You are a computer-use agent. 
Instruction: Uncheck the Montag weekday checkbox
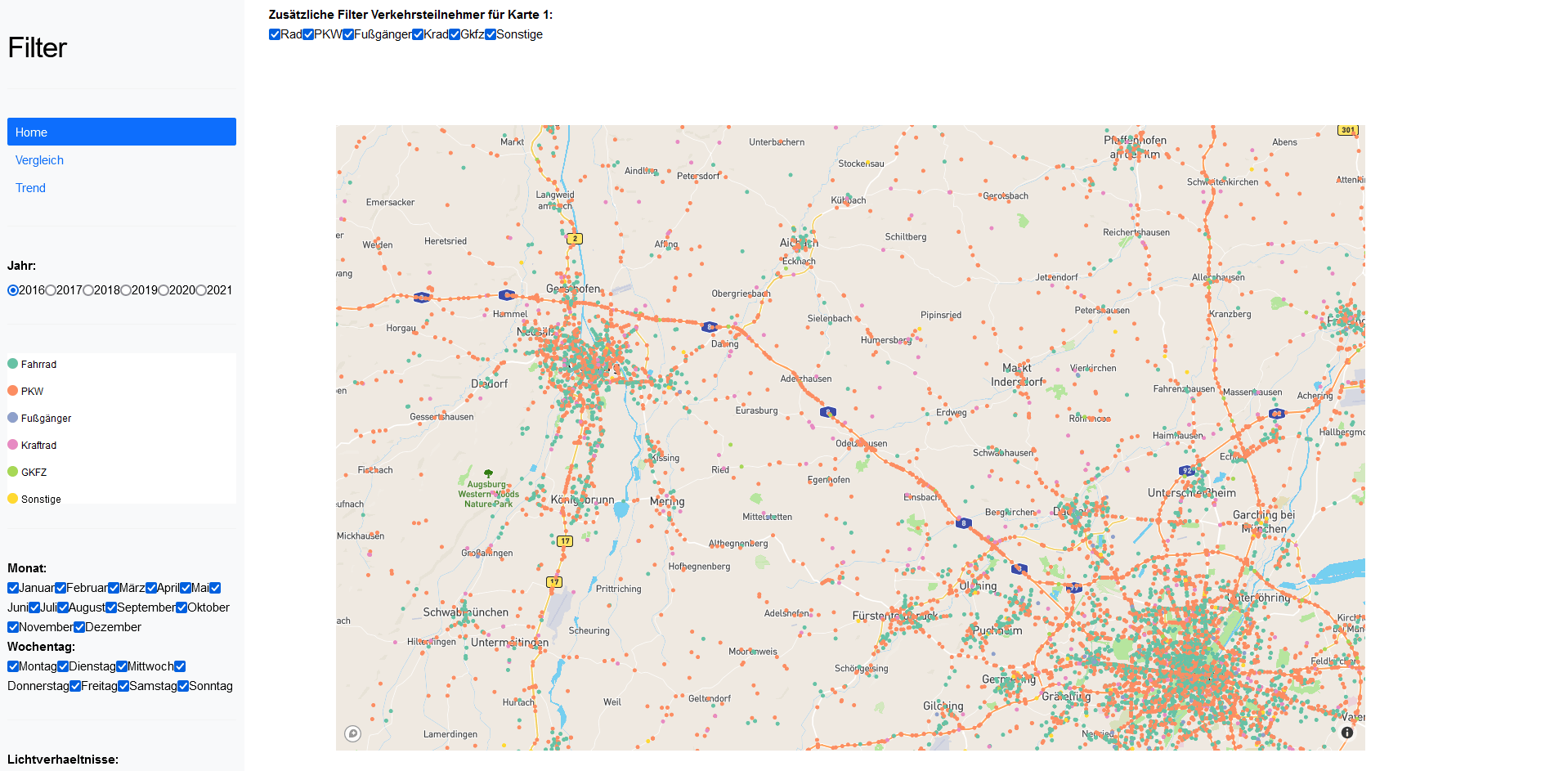pyautogui.click(x=13, y=666)
